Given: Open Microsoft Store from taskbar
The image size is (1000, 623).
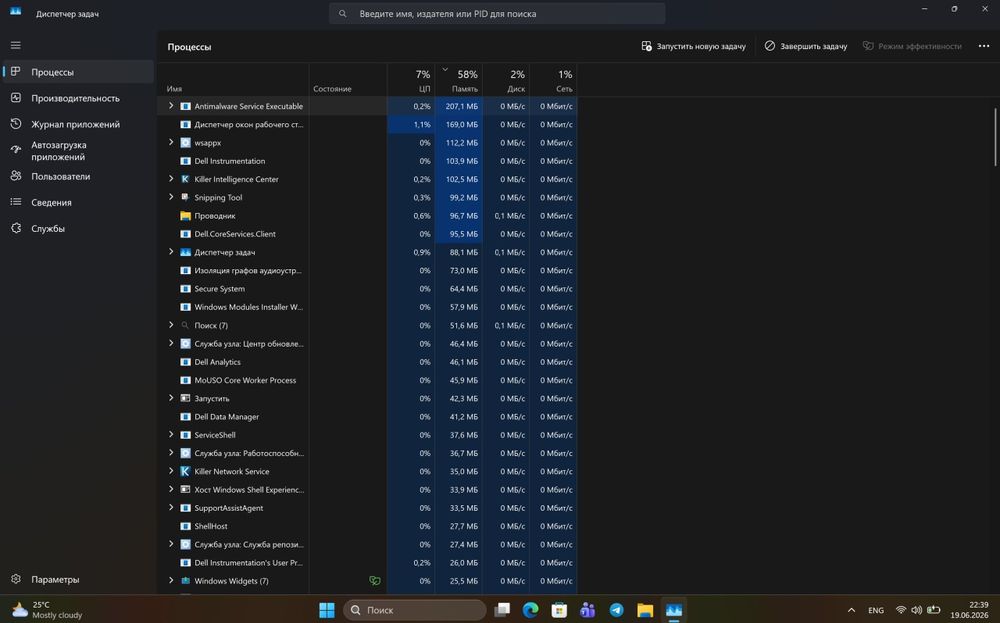Looking at the screenshot, I should 559,610.
